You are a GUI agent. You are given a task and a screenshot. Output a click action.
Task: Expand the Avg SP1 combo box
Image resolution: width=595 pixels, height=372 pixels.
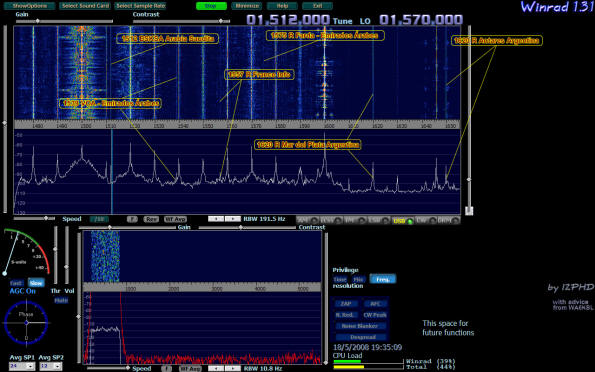[22, 366]
